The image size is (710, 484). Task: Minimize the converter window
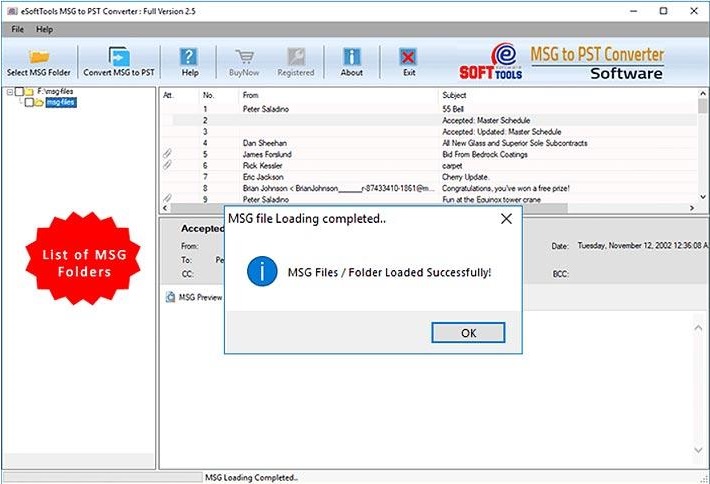(634, 11)
